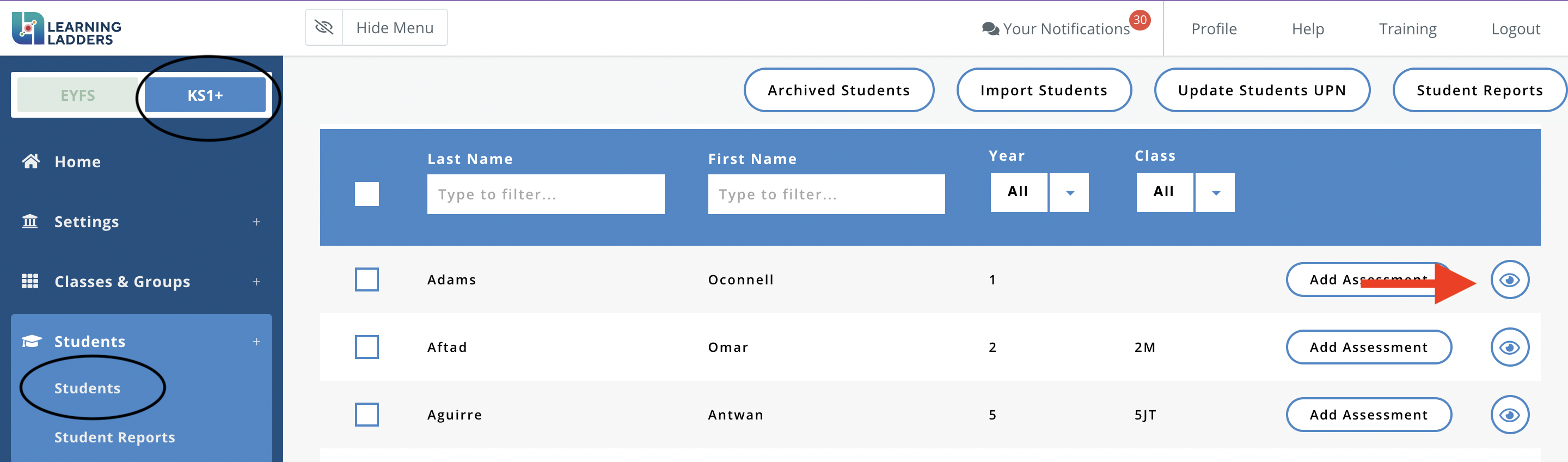Tick the checkbox for Aftad Omar
1568x462 pixels.
click(366, 348)
